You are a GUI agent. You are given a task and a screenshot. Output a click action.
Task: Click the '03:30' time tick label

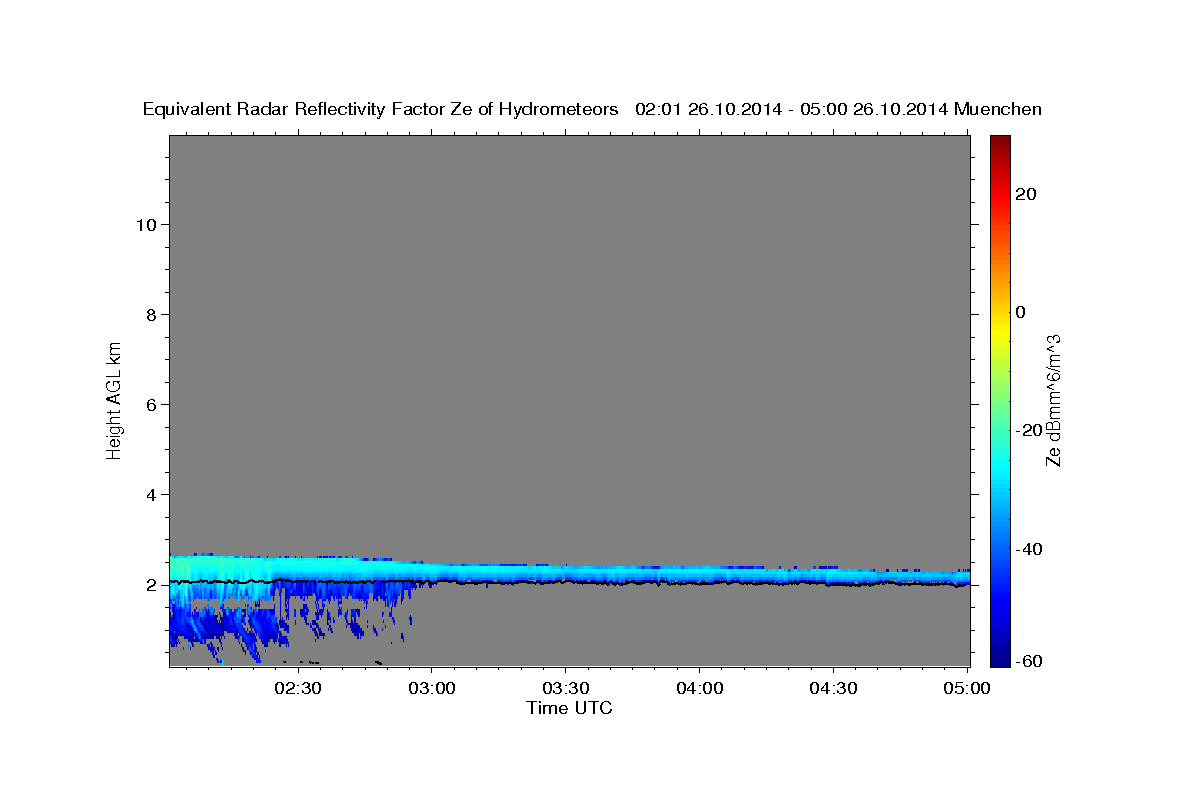565,688
